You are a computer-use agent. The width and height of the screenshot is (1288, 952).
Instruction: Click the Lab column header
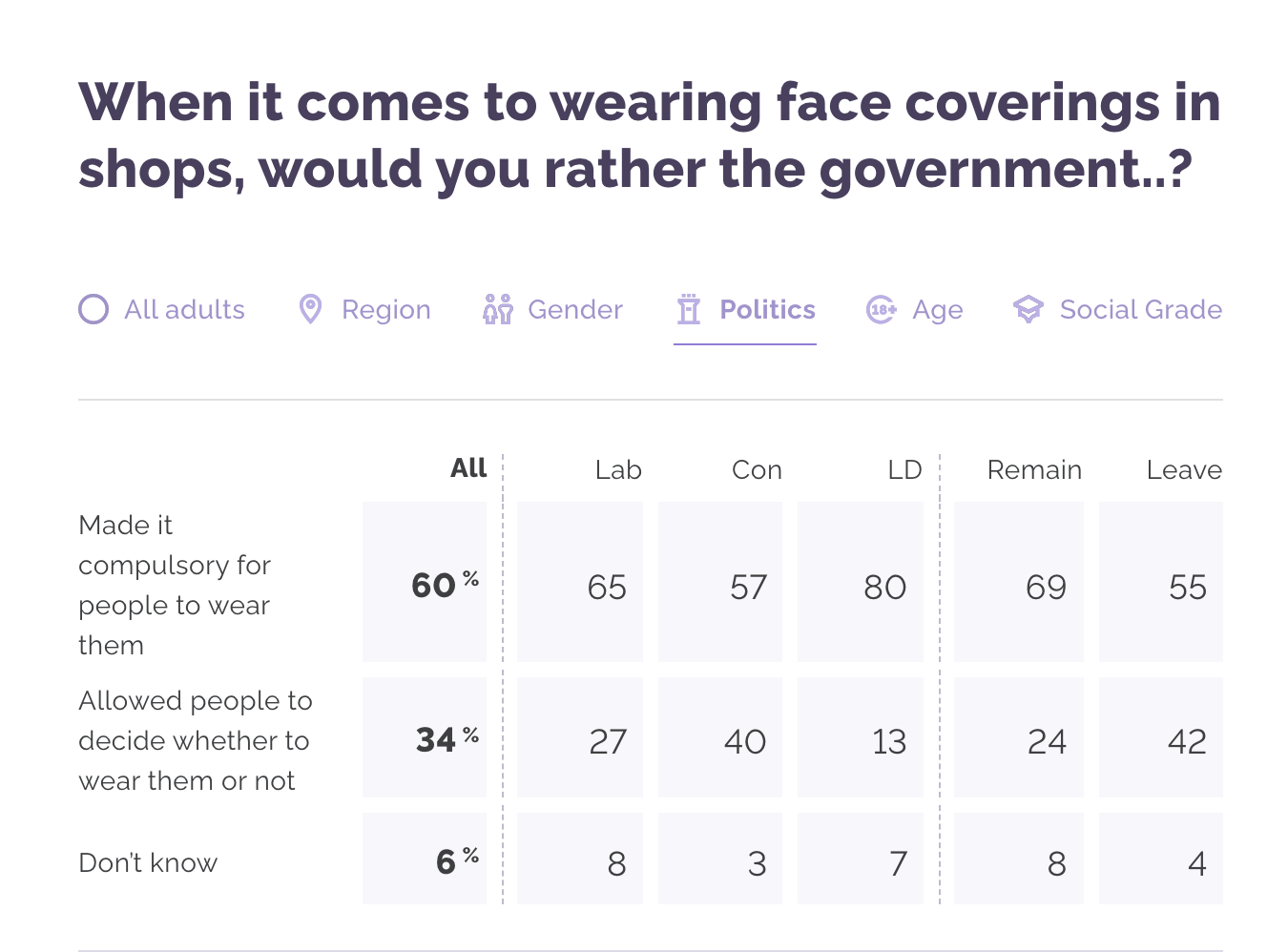[x=618, y=469]
